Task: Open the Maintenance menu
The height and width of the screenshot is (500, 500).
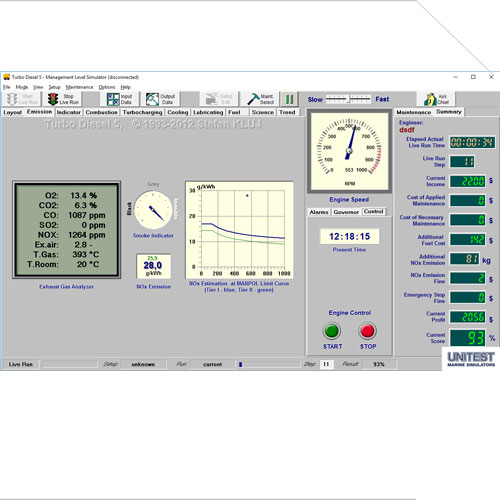Action: click(x=79, y=87)
